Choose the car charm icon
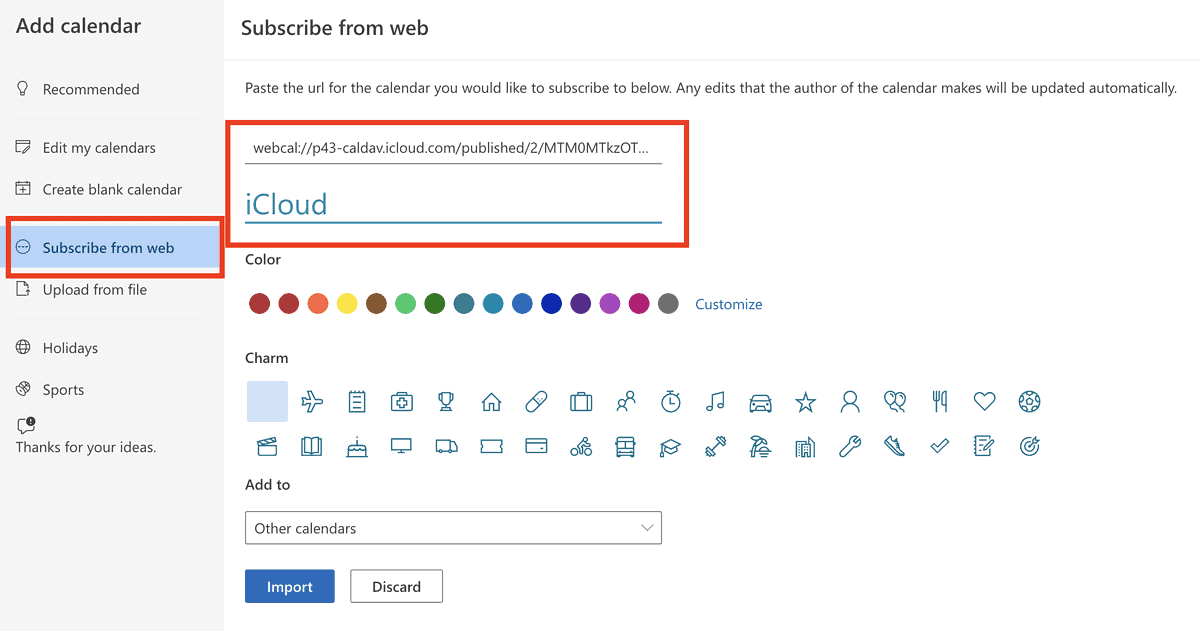 point(760,402)
